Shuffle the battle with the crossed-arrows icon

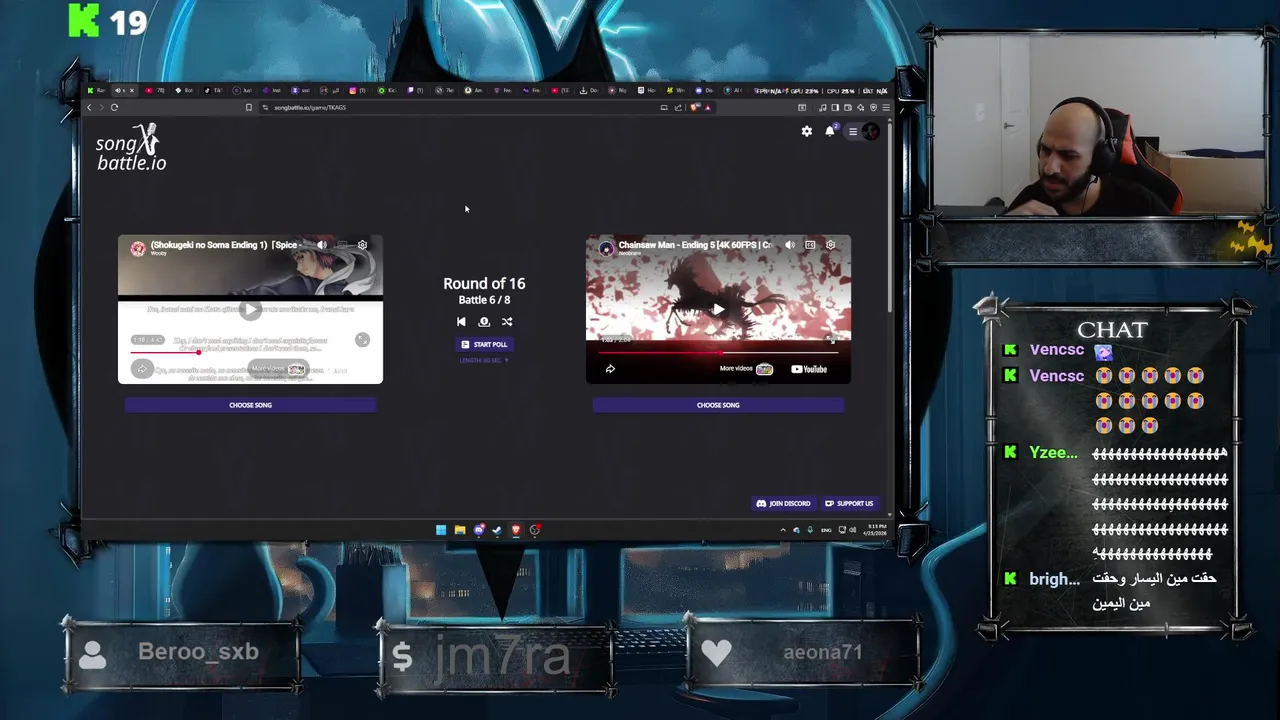coord(507,322)
